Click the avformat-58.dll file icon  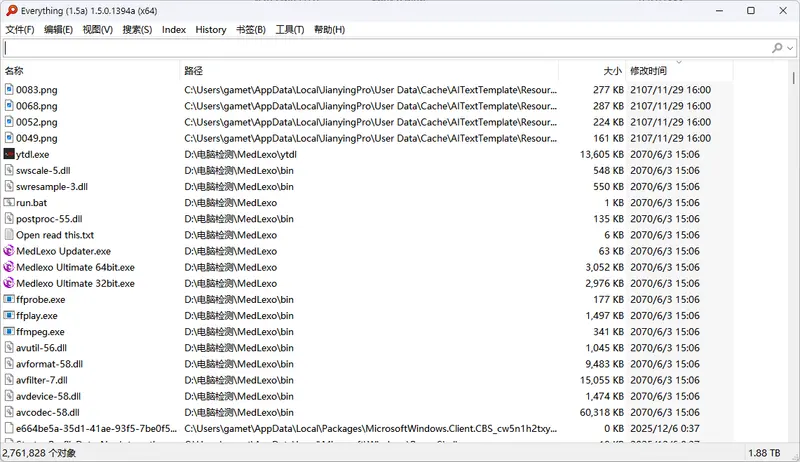(9, 364)
